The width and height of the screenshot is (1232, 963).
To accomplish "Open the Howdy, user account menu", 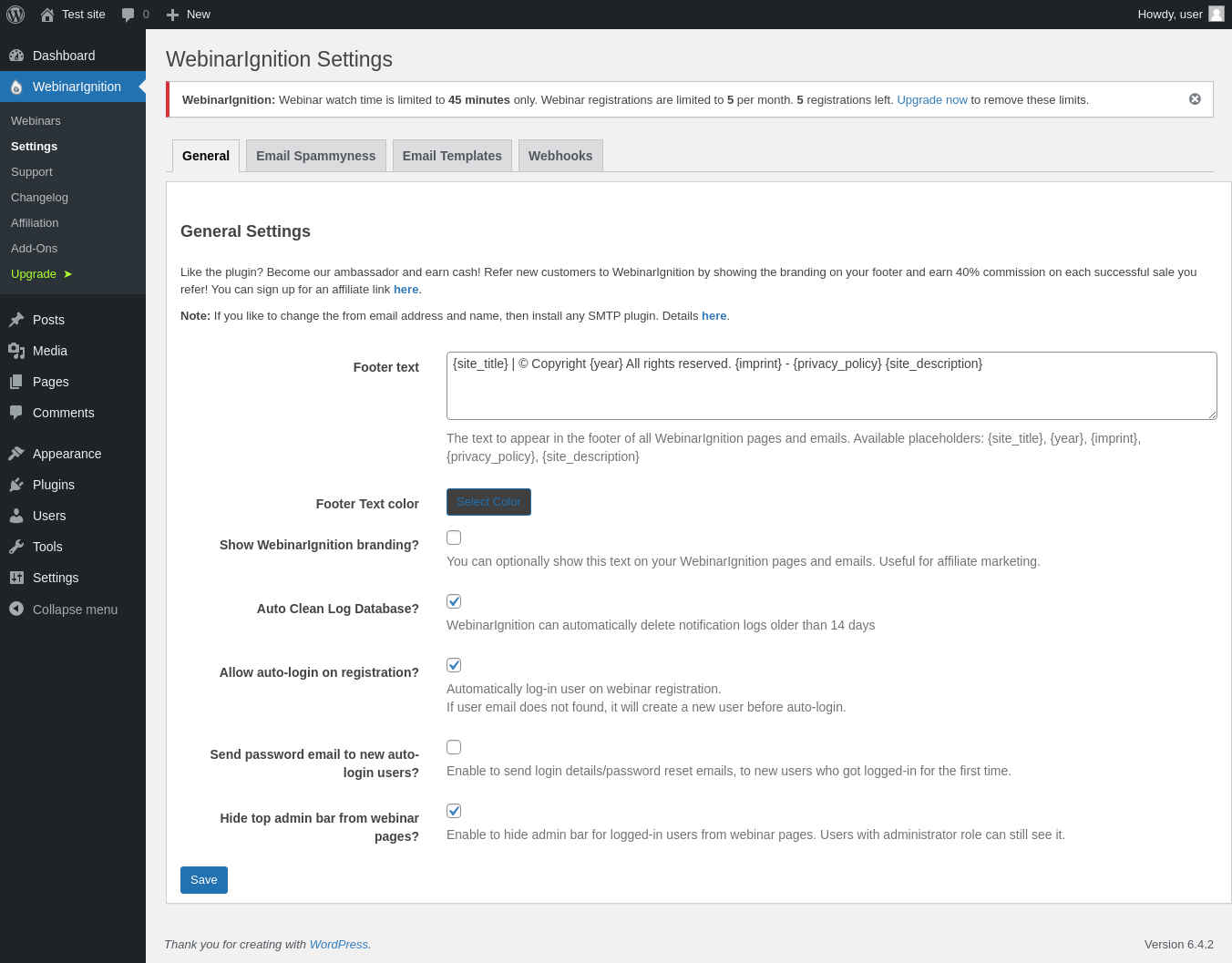I will pos(1179,15).
